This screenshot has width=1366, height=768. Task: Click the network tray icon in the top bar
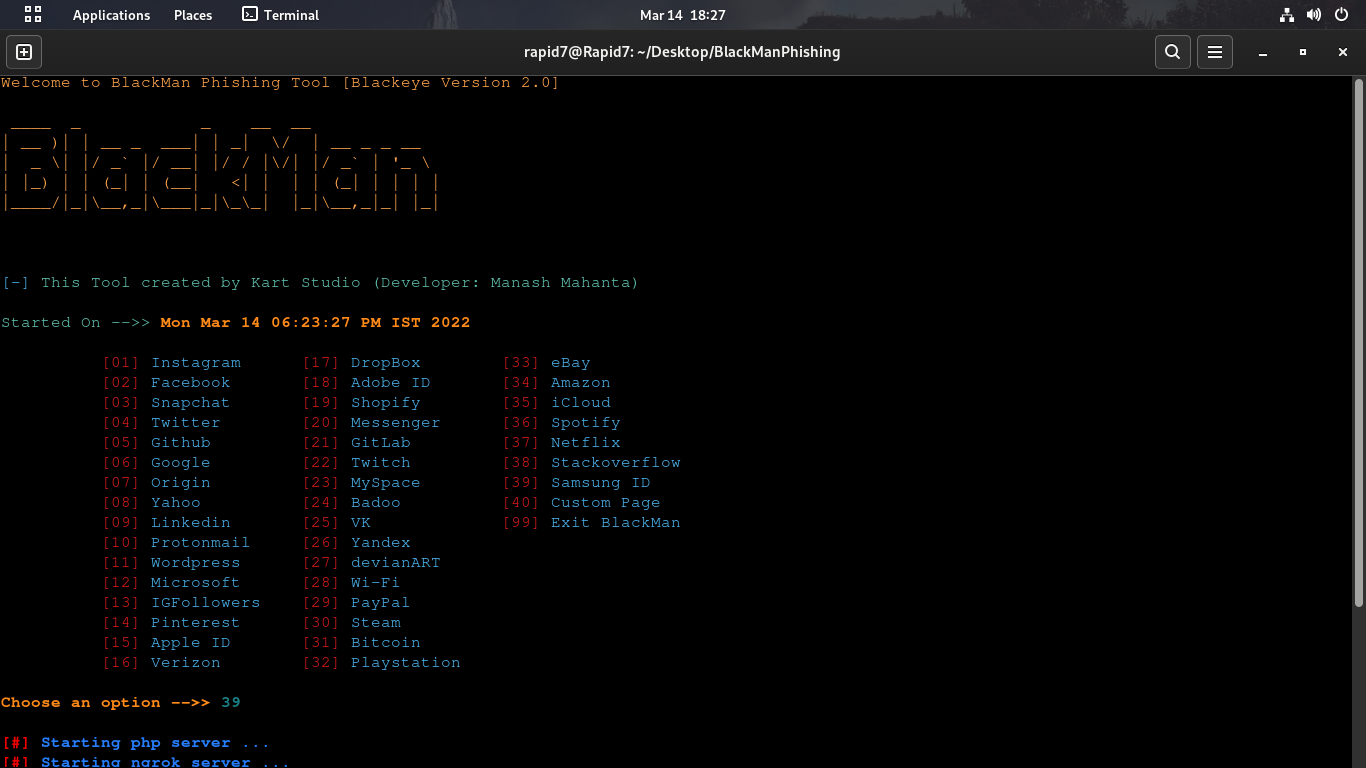pyautogui.click(x=1287, y=15)
